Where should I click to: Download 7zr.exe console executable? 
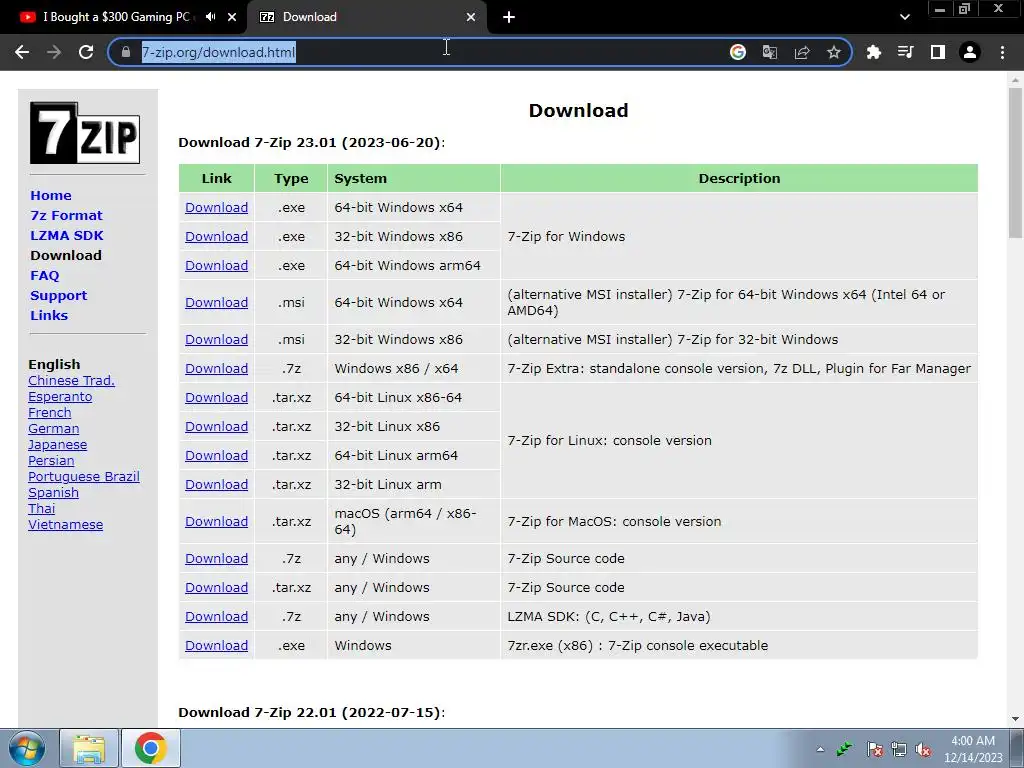point(216,646)
